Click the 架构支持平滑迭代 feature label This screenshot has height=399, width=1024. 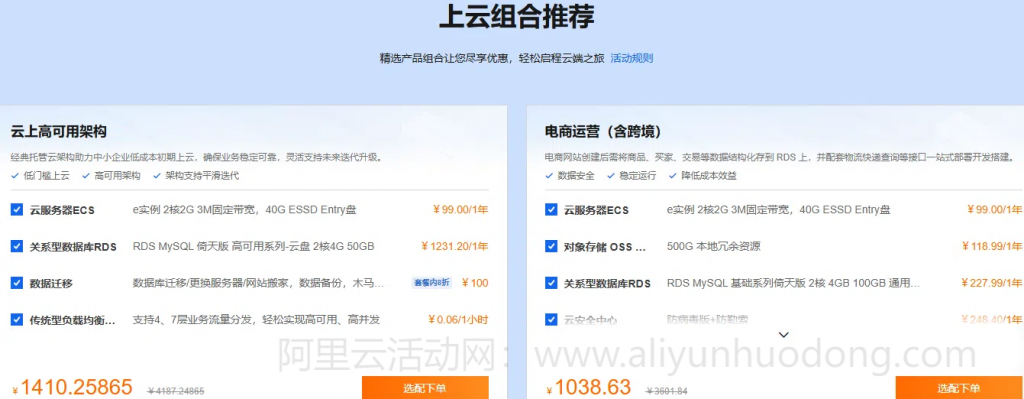[202, 176]
